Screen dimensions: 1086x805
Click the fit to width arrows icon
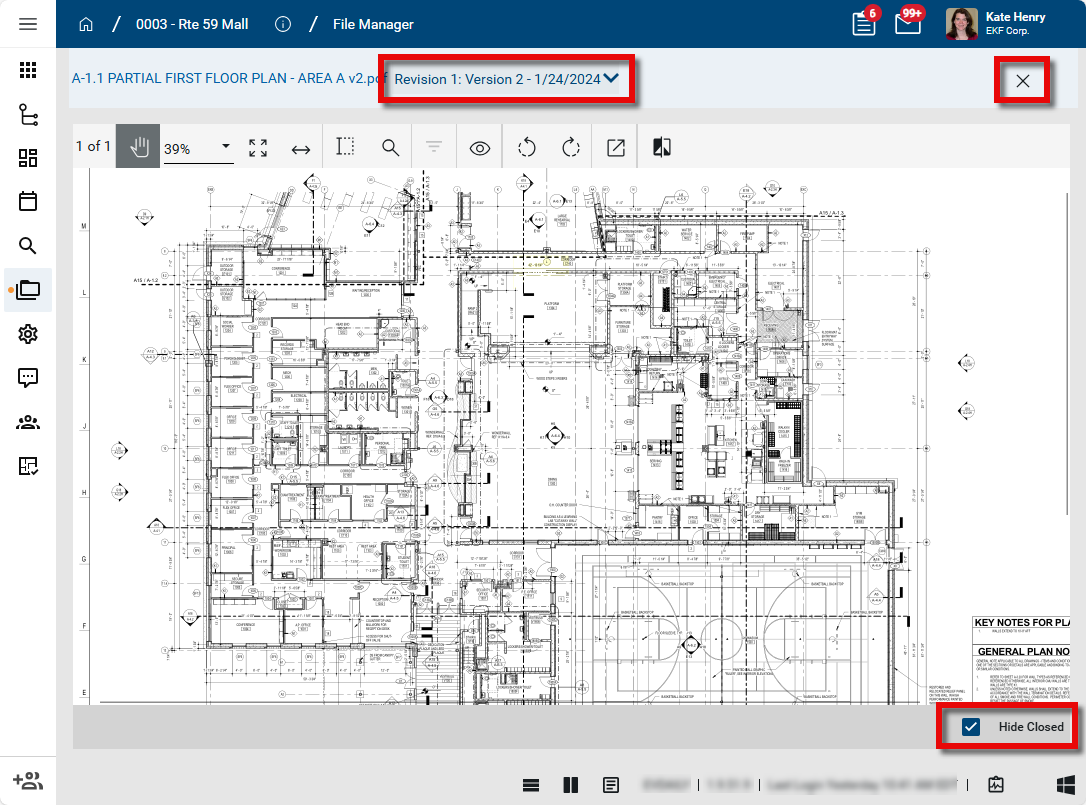tap(301, 148)
